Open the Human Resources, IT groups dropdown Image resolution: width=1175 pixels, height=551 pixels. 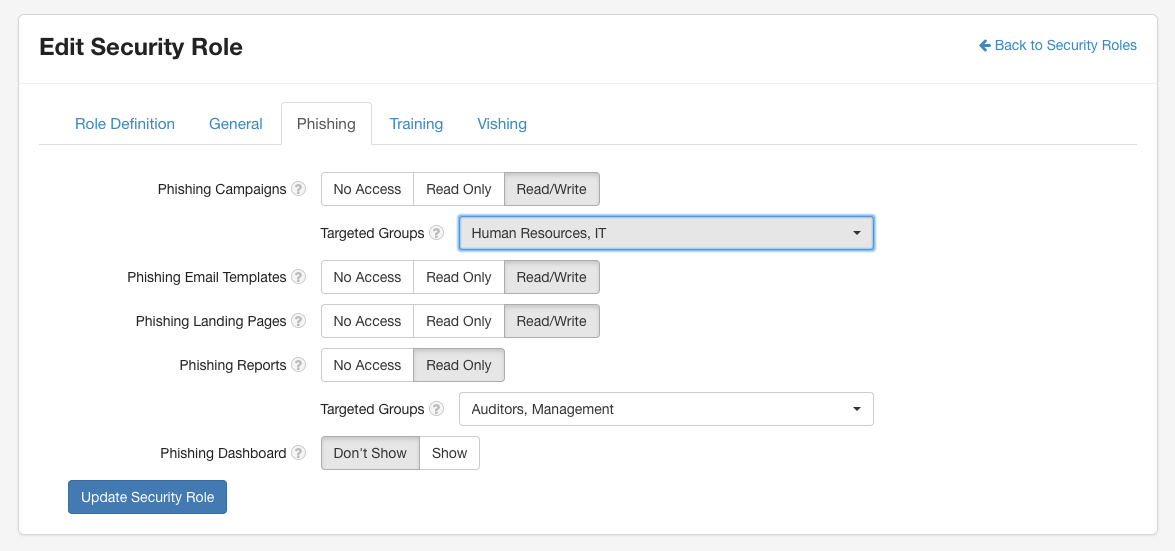(x=666, y=233)
